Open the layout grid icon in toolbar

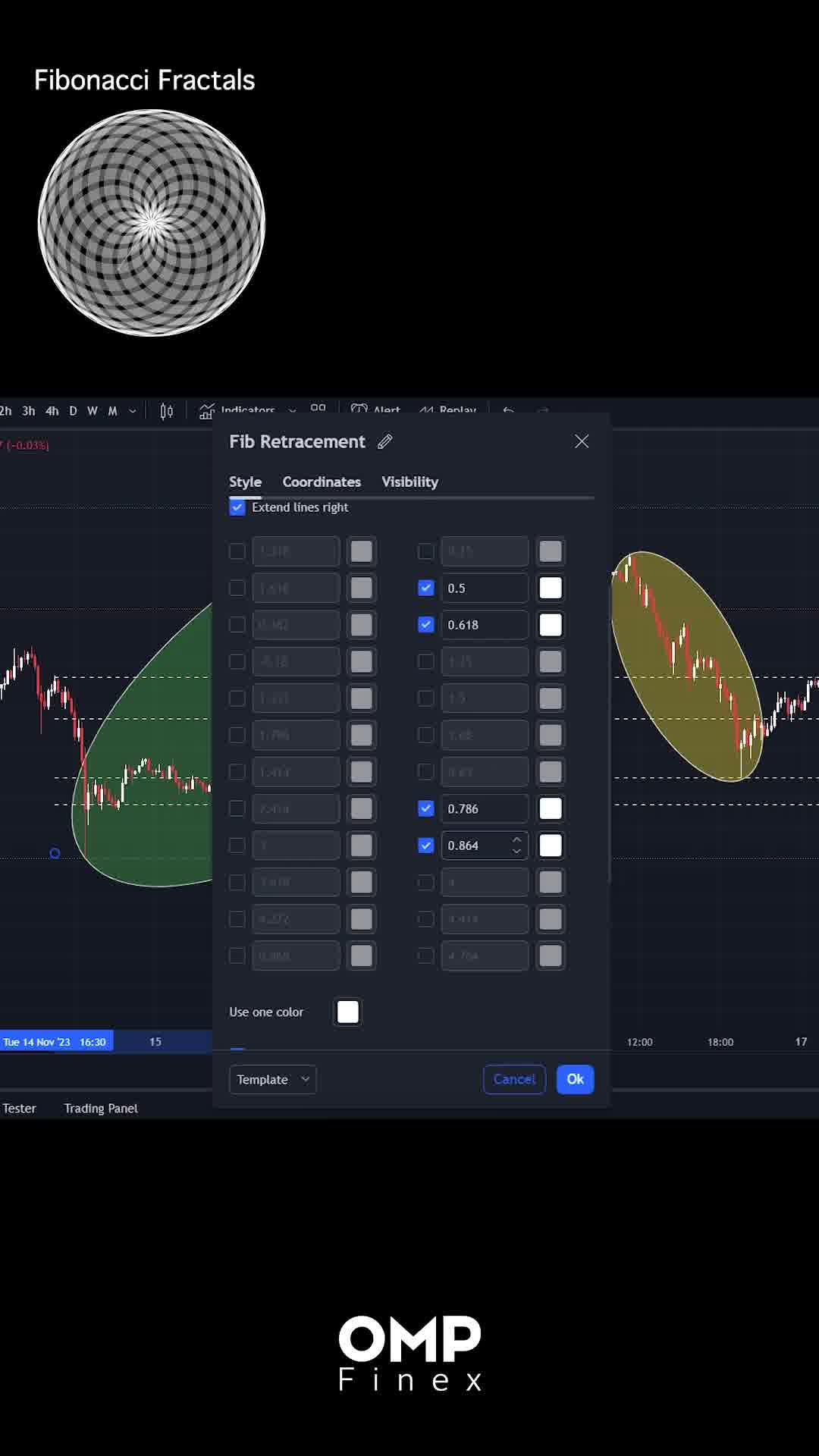pyautogui.click(x=318, y=409)
